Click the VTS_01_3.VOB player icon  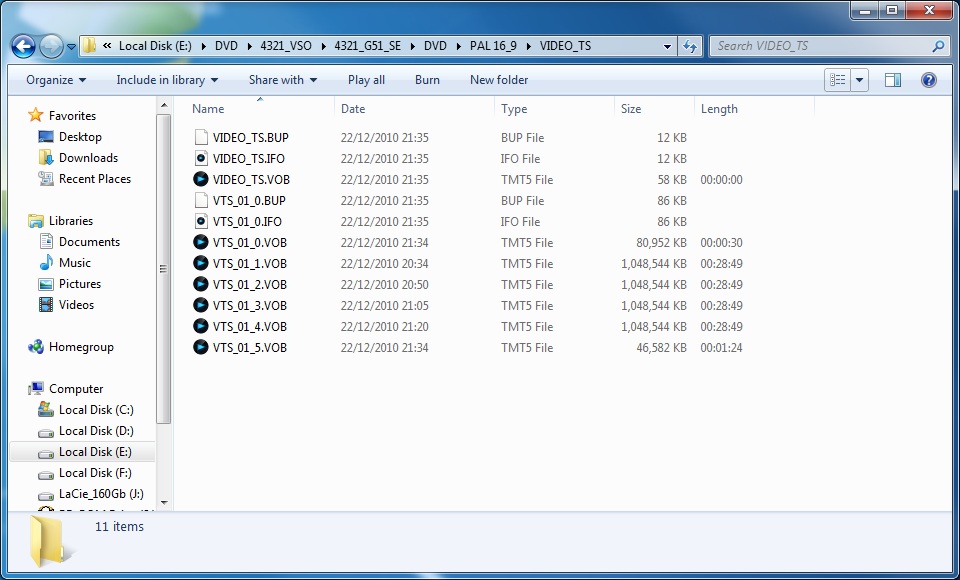[200, 305]
